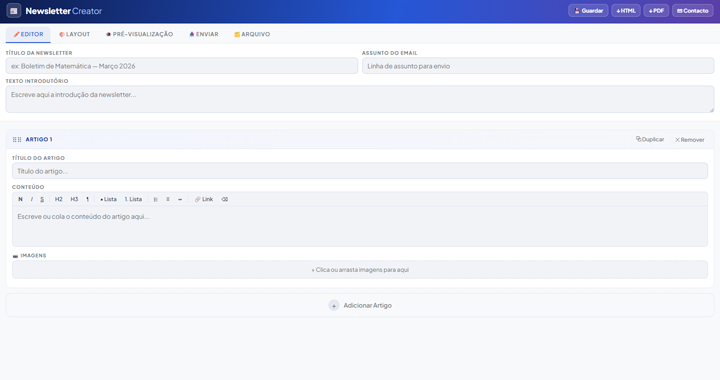Save with the Guardar button

588,11
